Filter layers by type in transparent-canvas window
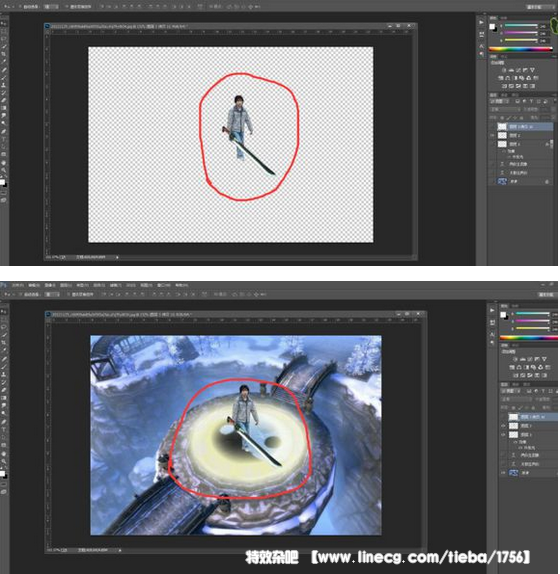This screenshot has height=574, width=560. (531, 101)
